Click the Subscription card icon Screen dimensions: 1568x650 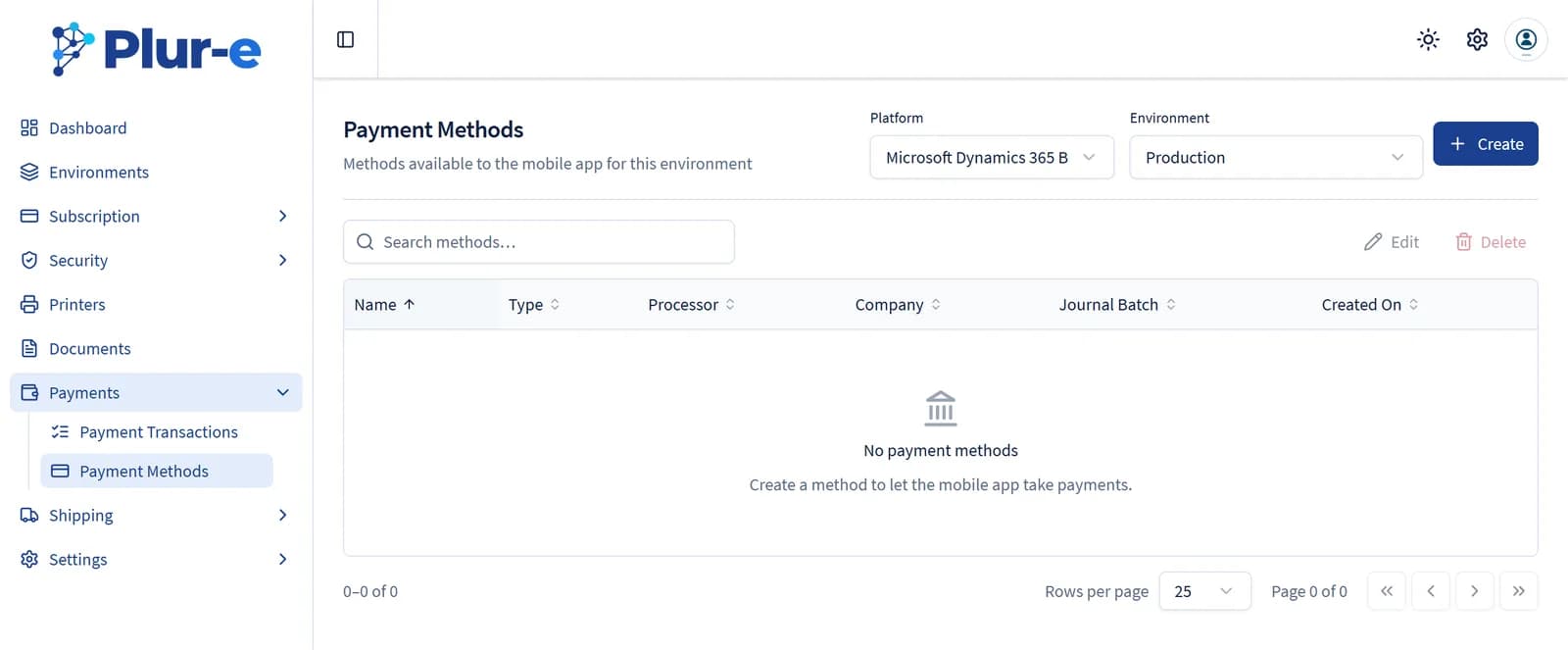(29, 216)
